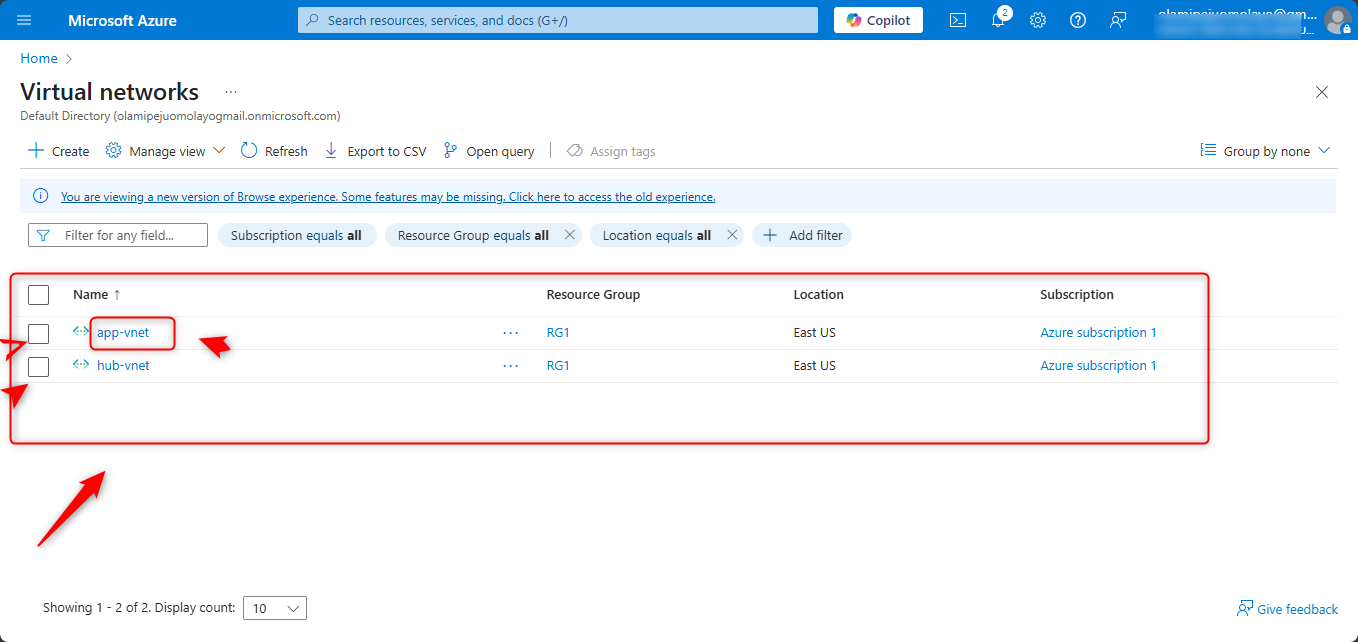Close the Virtual networks blade
This screenshot has width=1358, height=642.
point(1322,92)
